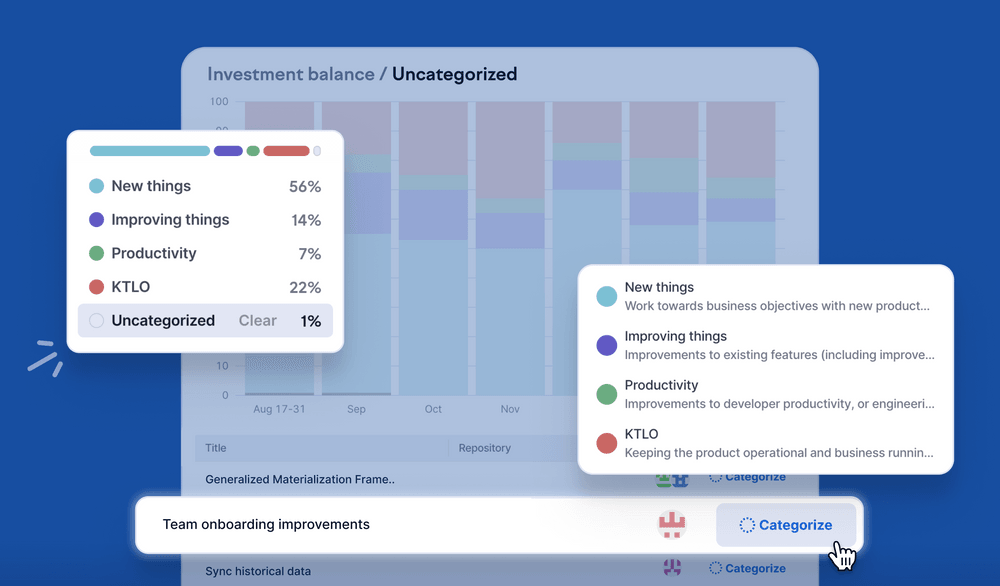Screen dimensions: 1000x586
Task: Click the red KTLO dot in percentage legend
Action: (97, 287)
